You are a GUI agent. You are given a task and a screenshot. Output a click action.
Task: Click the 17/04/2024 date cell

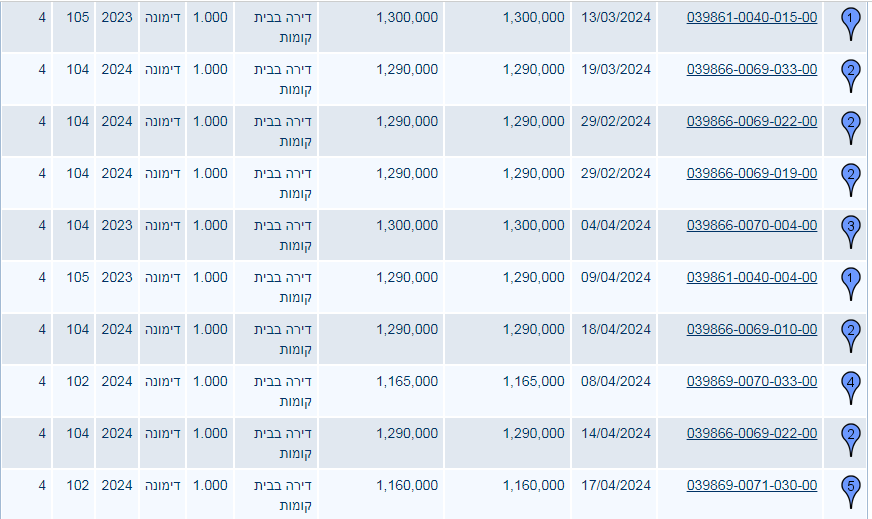pyautogui.click(x=616, y=485)
